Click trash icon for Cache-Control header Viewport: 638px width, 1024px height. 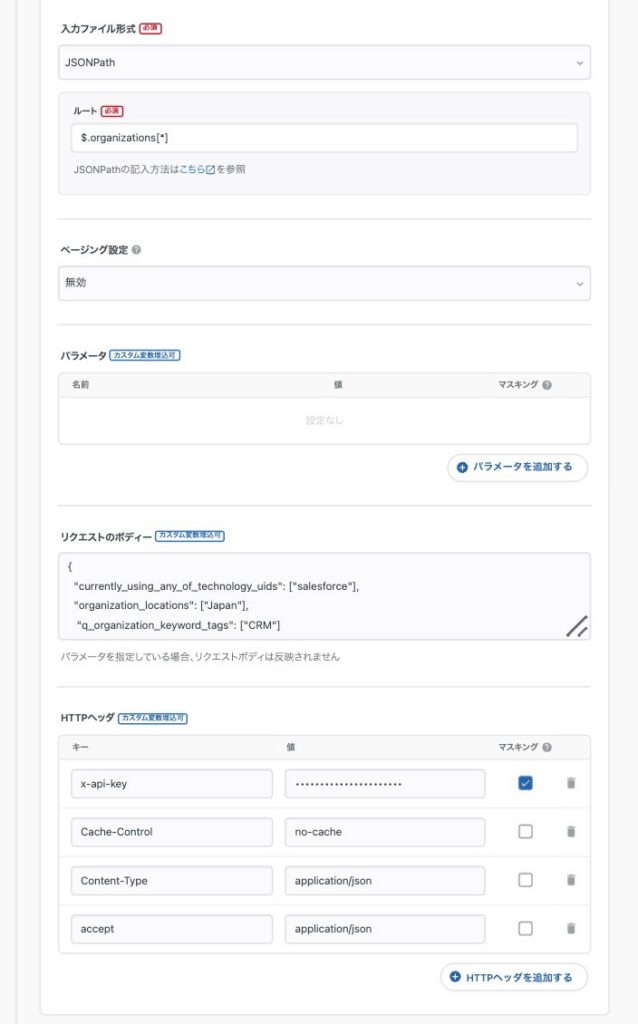click(571, 831)
